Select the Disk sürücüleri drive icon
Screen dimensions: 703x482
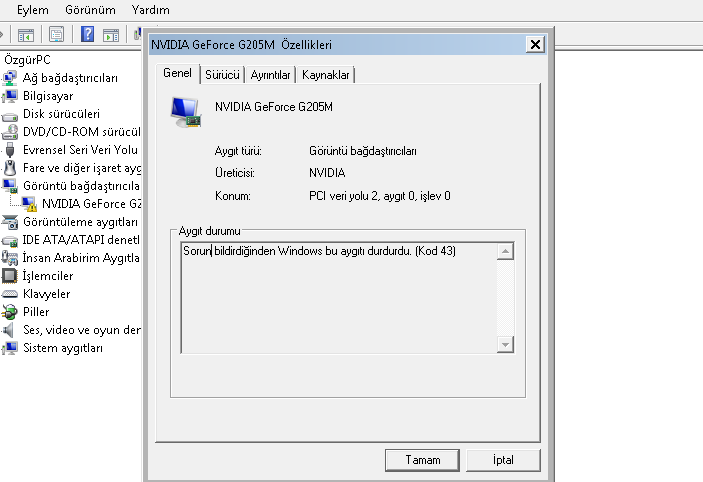click(11, 114)
